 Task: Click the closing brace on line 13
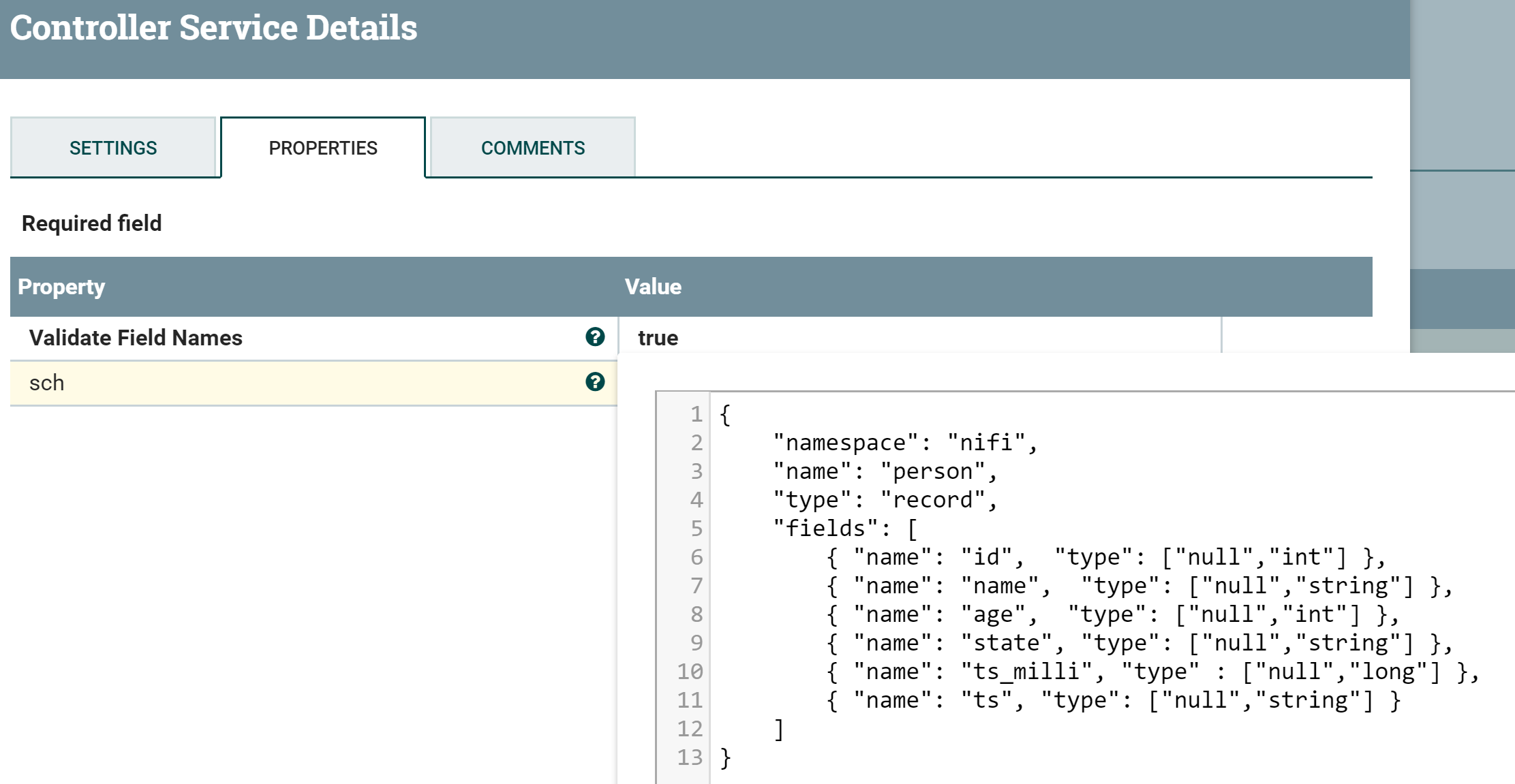pos(724,757)
